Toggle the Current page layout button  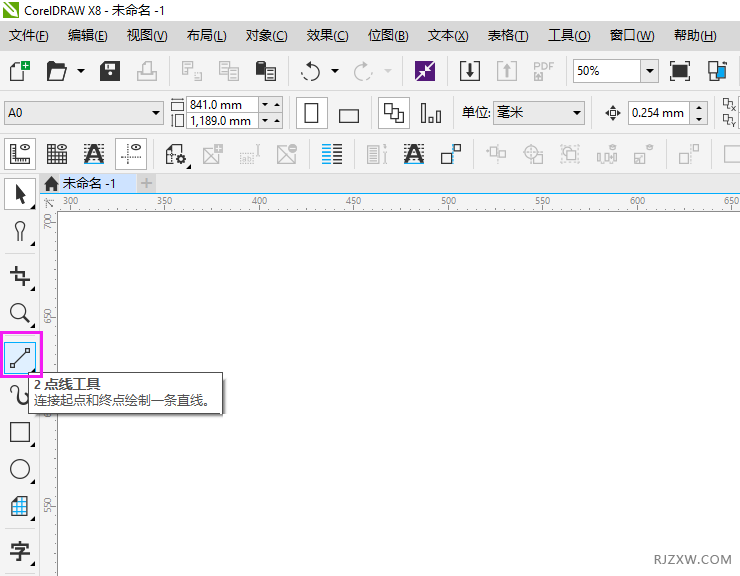point(431,113)
